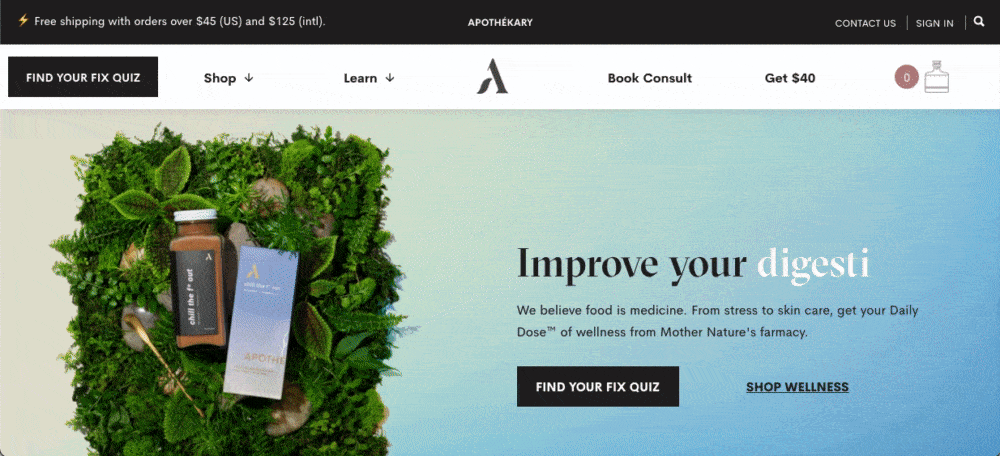
Task: Expand the Shop dropdown arrow
Action: (249, 78)
